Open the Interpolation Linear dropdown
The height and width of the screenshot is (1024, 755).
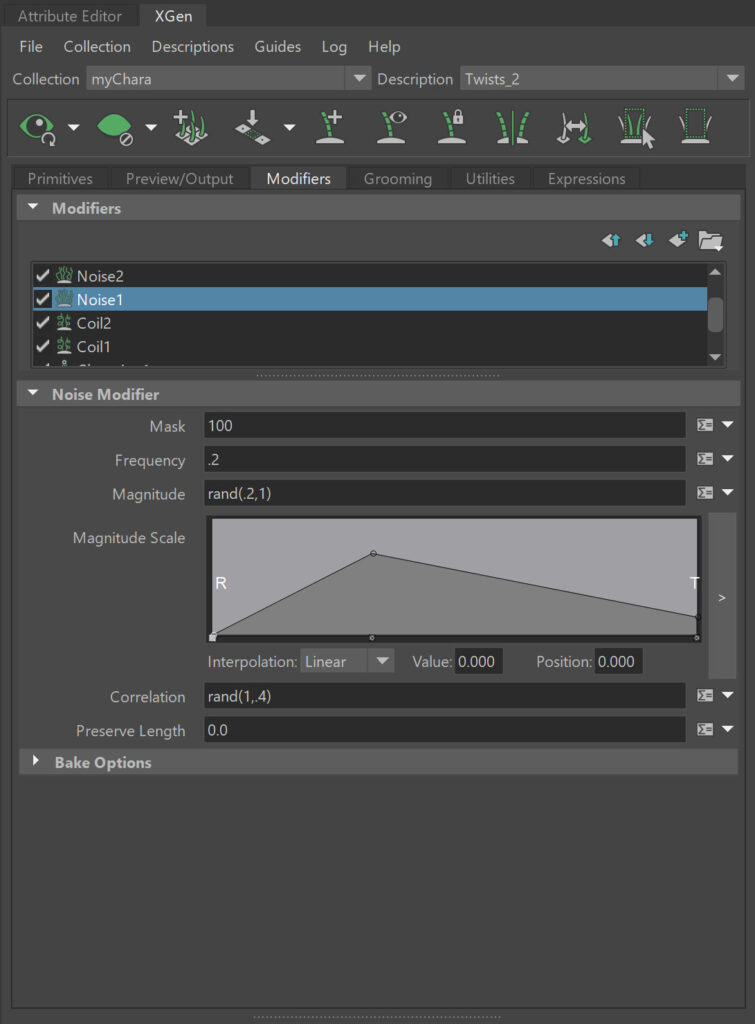(x=346, y=662)
